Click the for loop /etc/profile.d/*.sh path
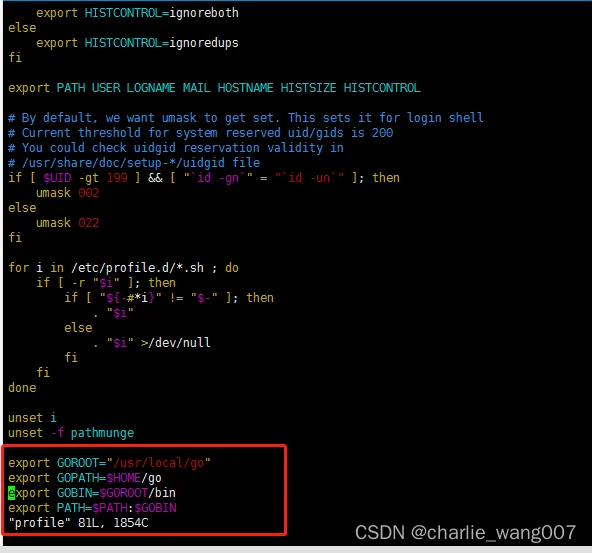This screenshot has height=553, width=592. (x=137, y=268)
